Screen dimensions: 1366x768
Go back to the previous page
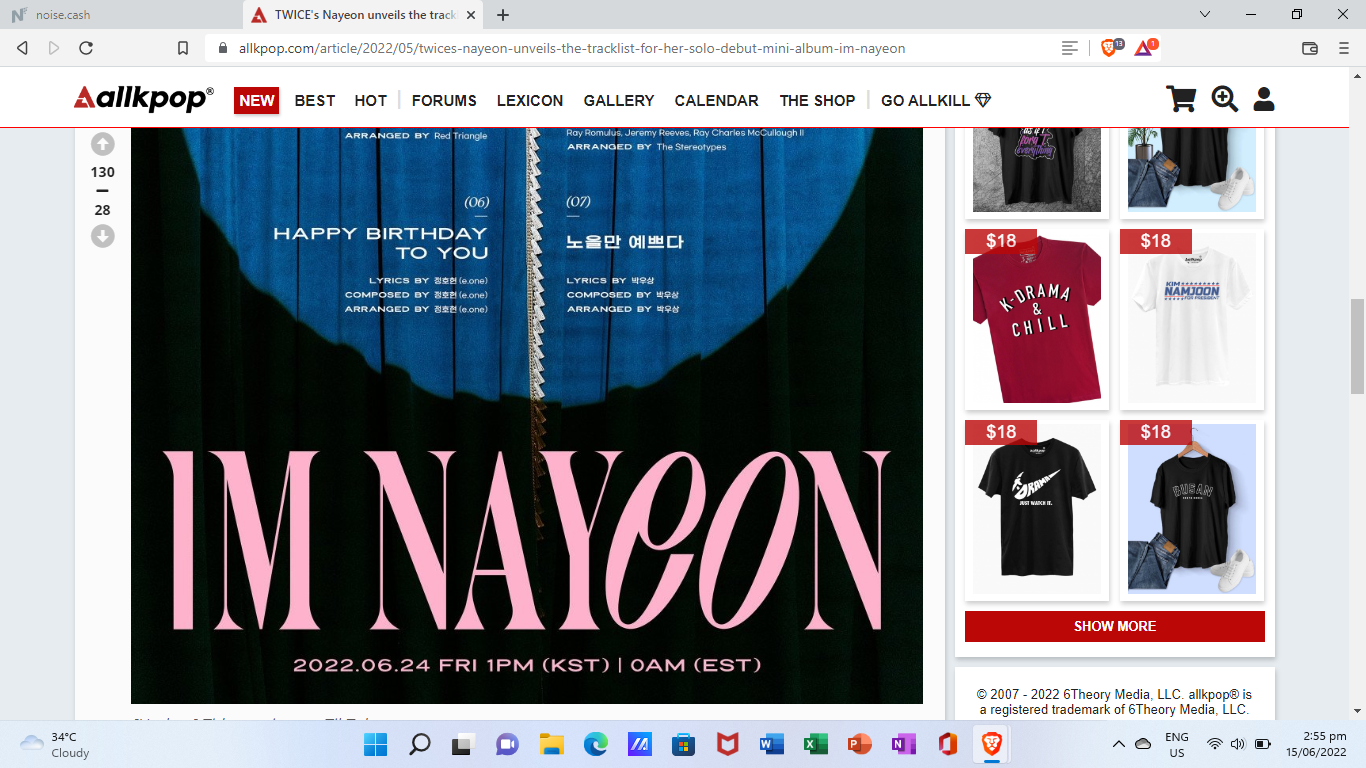[23, 48]
